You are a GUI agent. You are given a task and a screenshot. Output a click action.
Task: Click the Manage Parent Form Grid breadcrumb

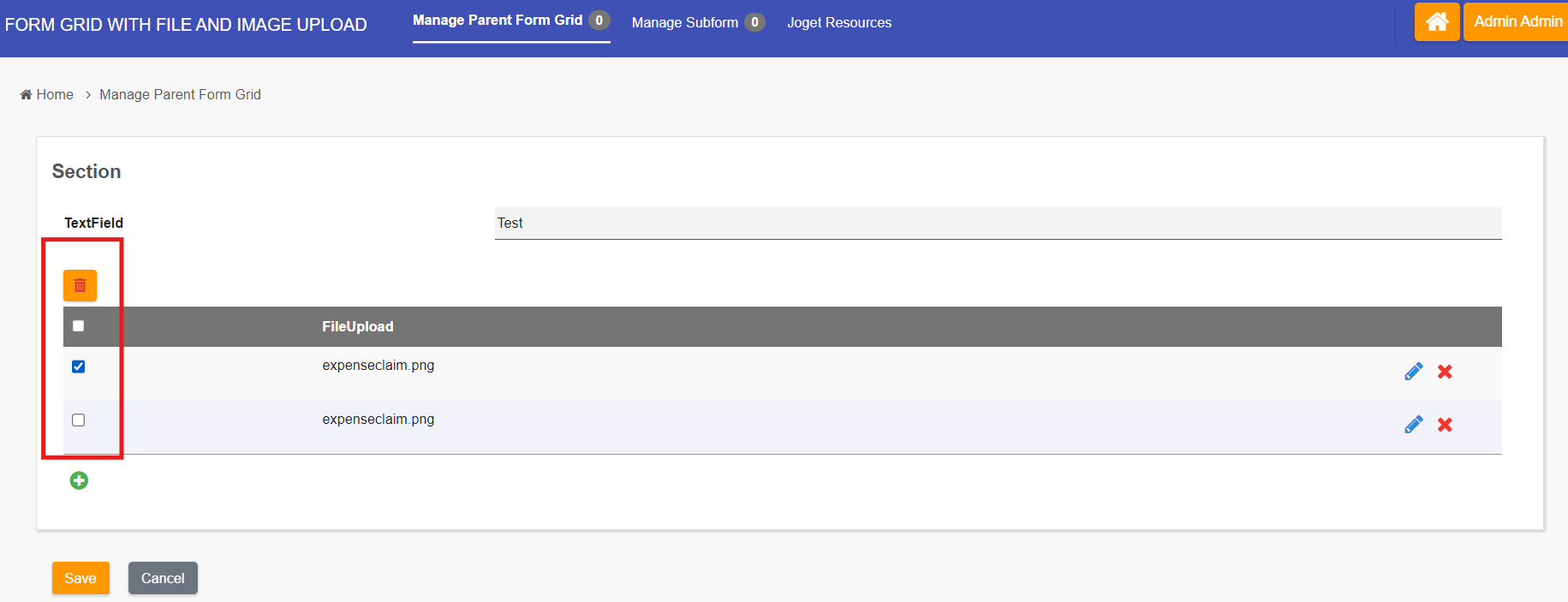pyautogui.click(x=180, y=94)
